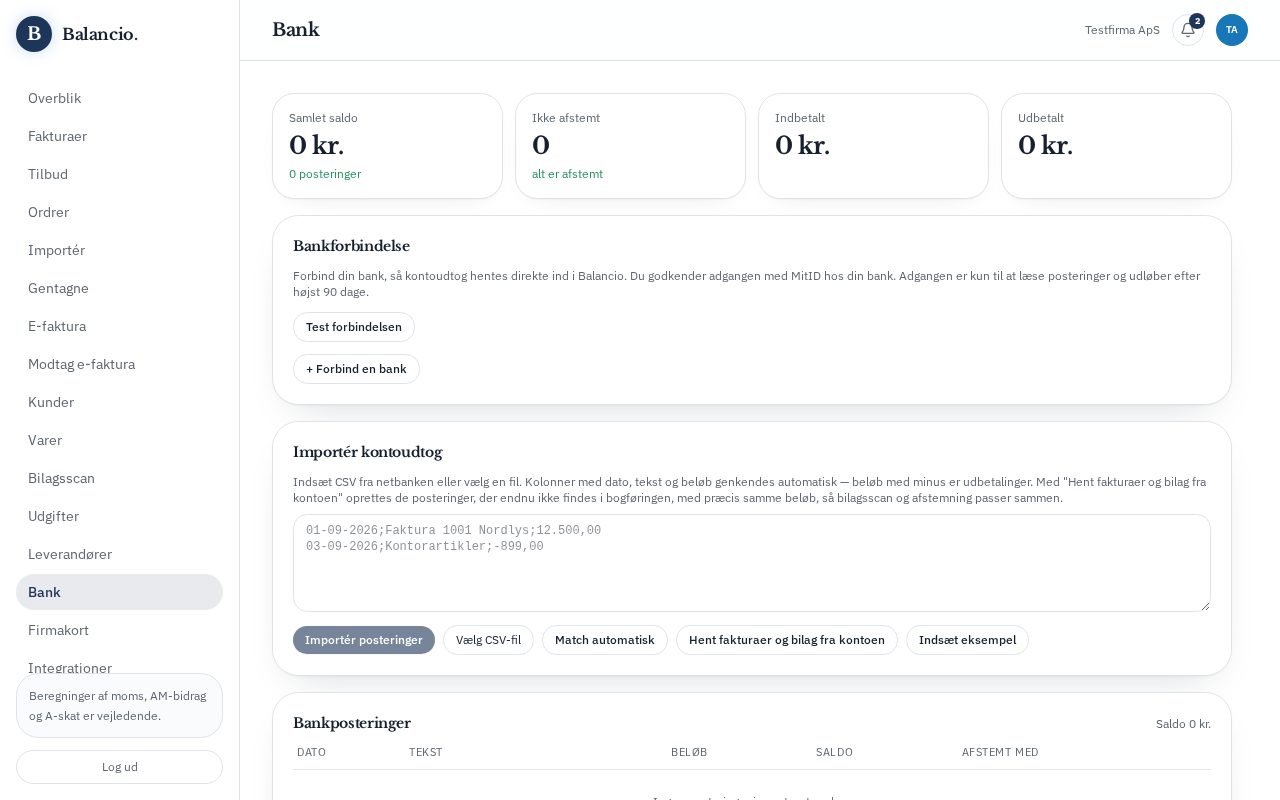Click Match automatisk button
1280x800 pixels.
coord(605,640)
